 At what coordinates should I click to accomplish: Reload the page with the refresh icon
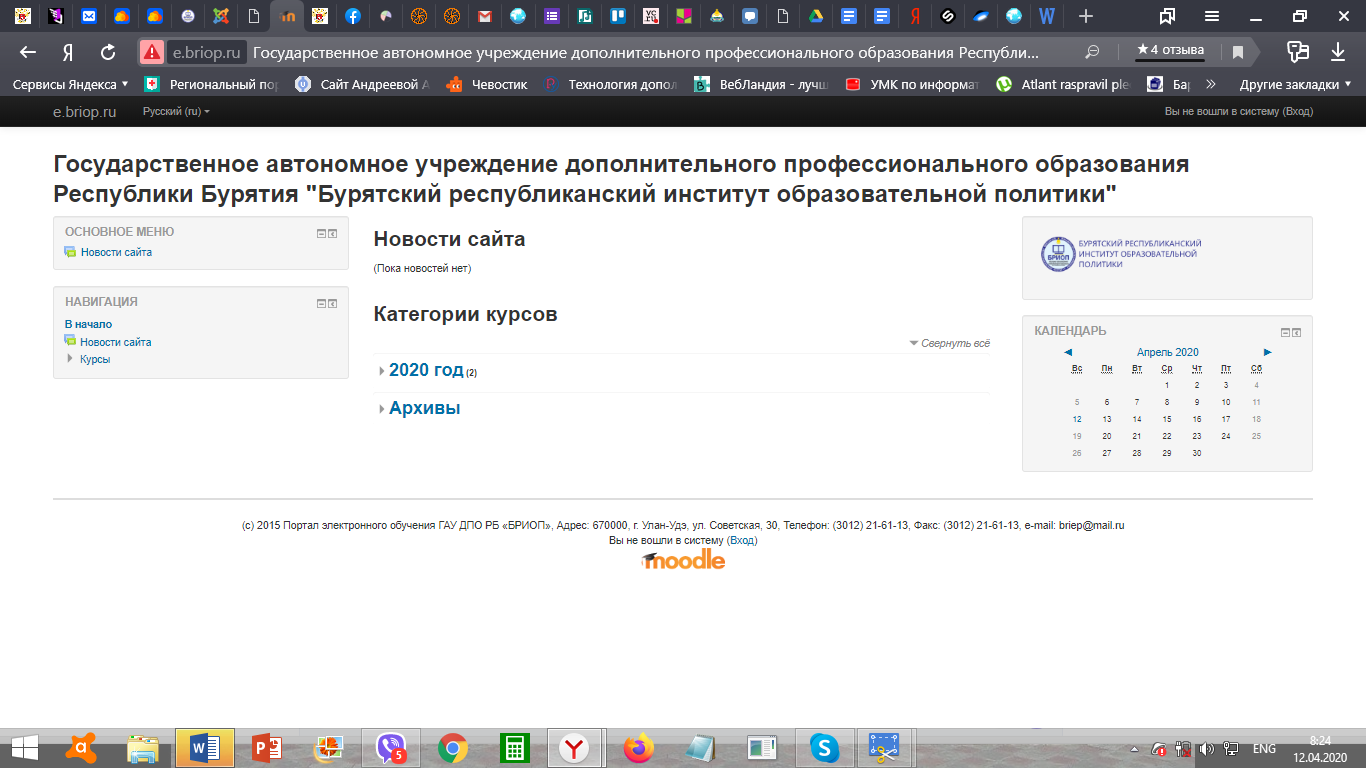(108, 52)
